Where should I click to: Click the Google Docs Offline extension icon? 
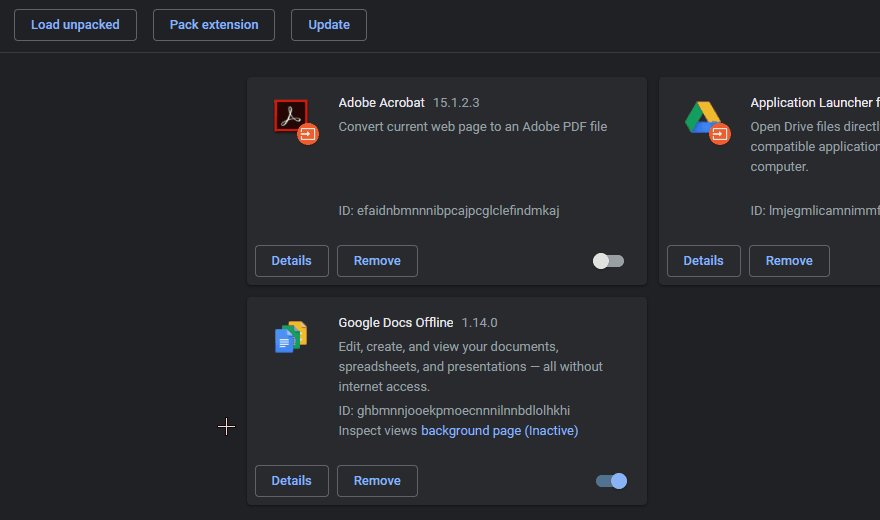(x=290, y=337)
